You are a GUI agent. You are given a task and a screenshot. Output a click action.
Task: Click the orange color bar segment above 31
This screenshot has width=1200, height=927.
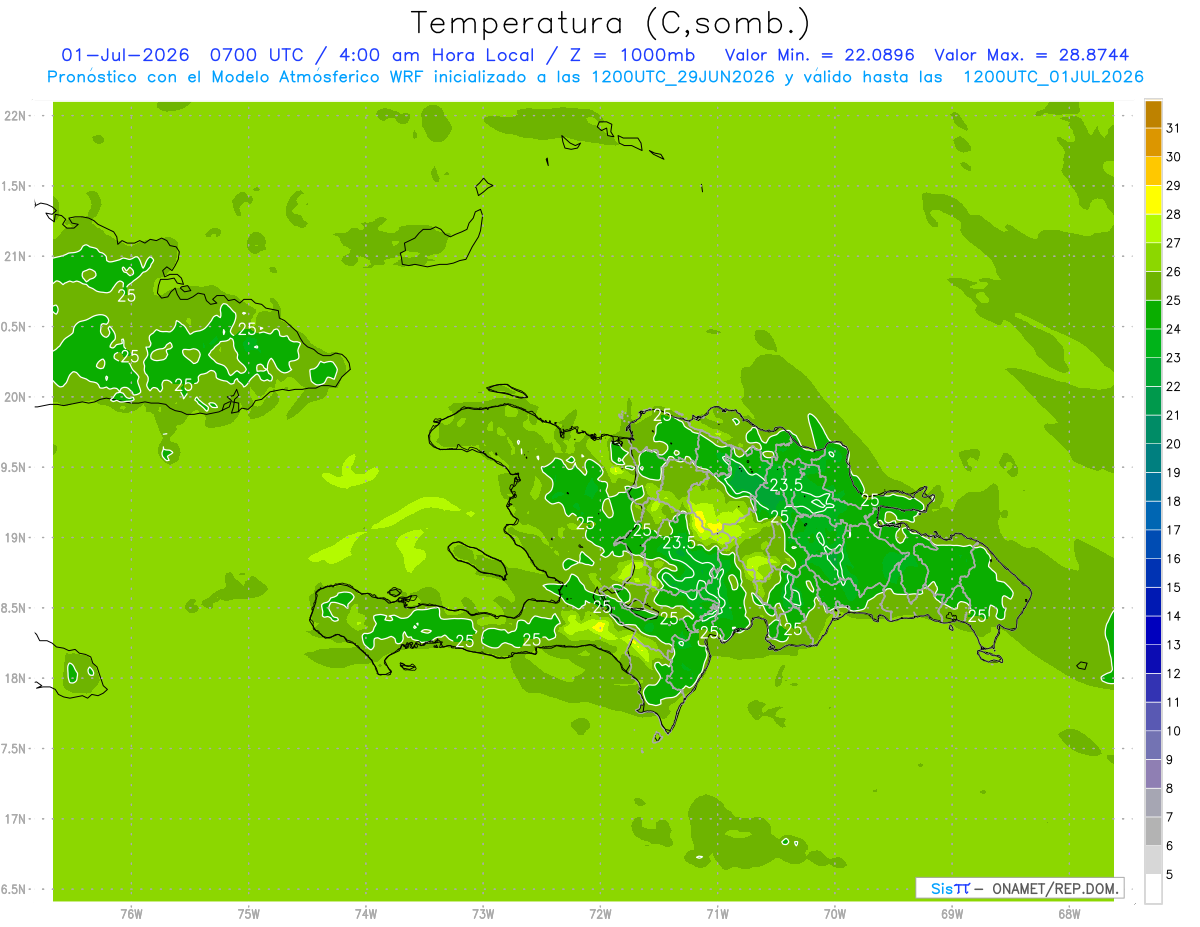click(1153, 114)
